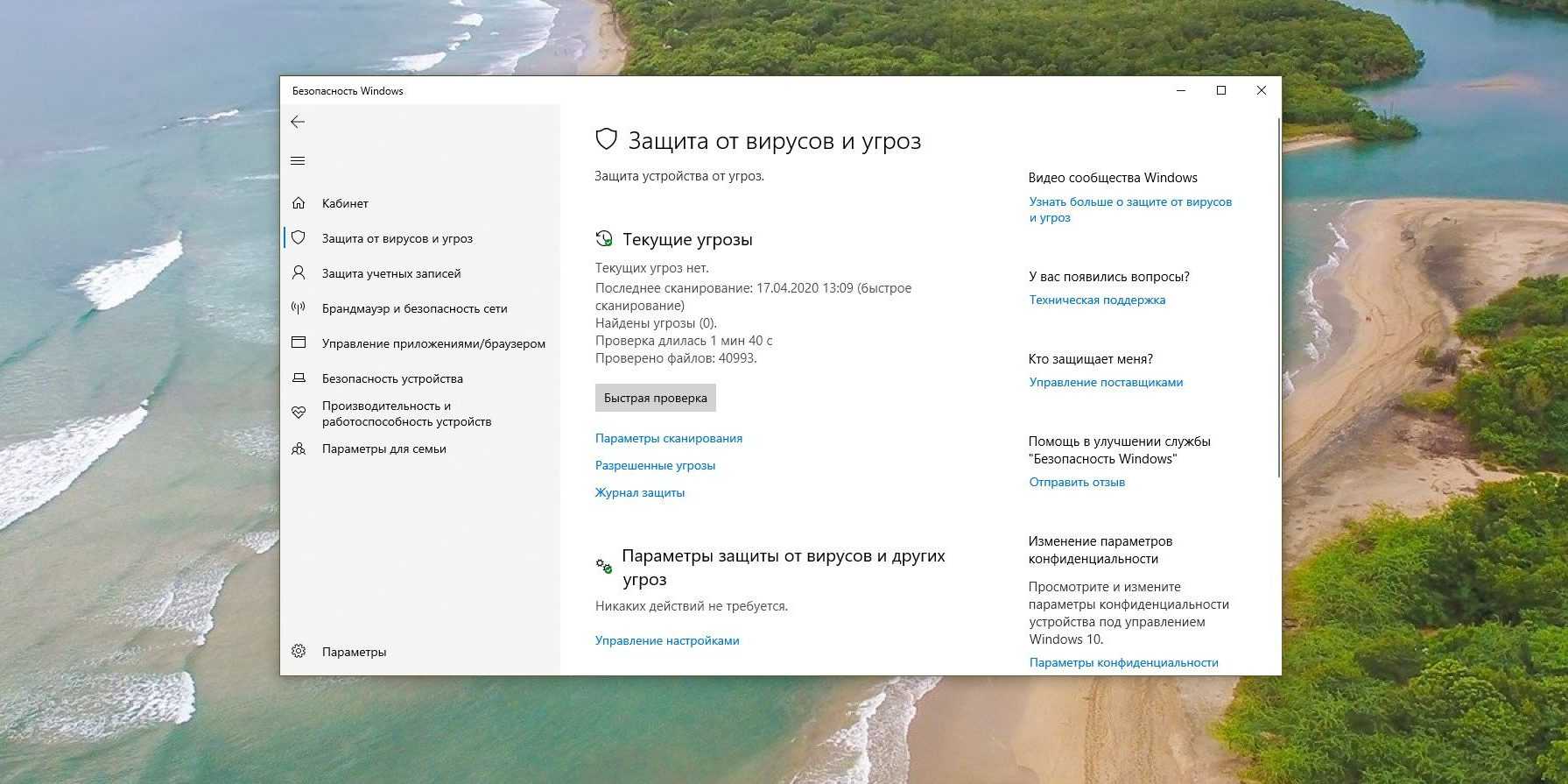Image resolution: width=1568 pixels, height=784 pixels.
Task: Open Разрешенные угрозы link
Action: pyautogui.click(x=655, y=465)
